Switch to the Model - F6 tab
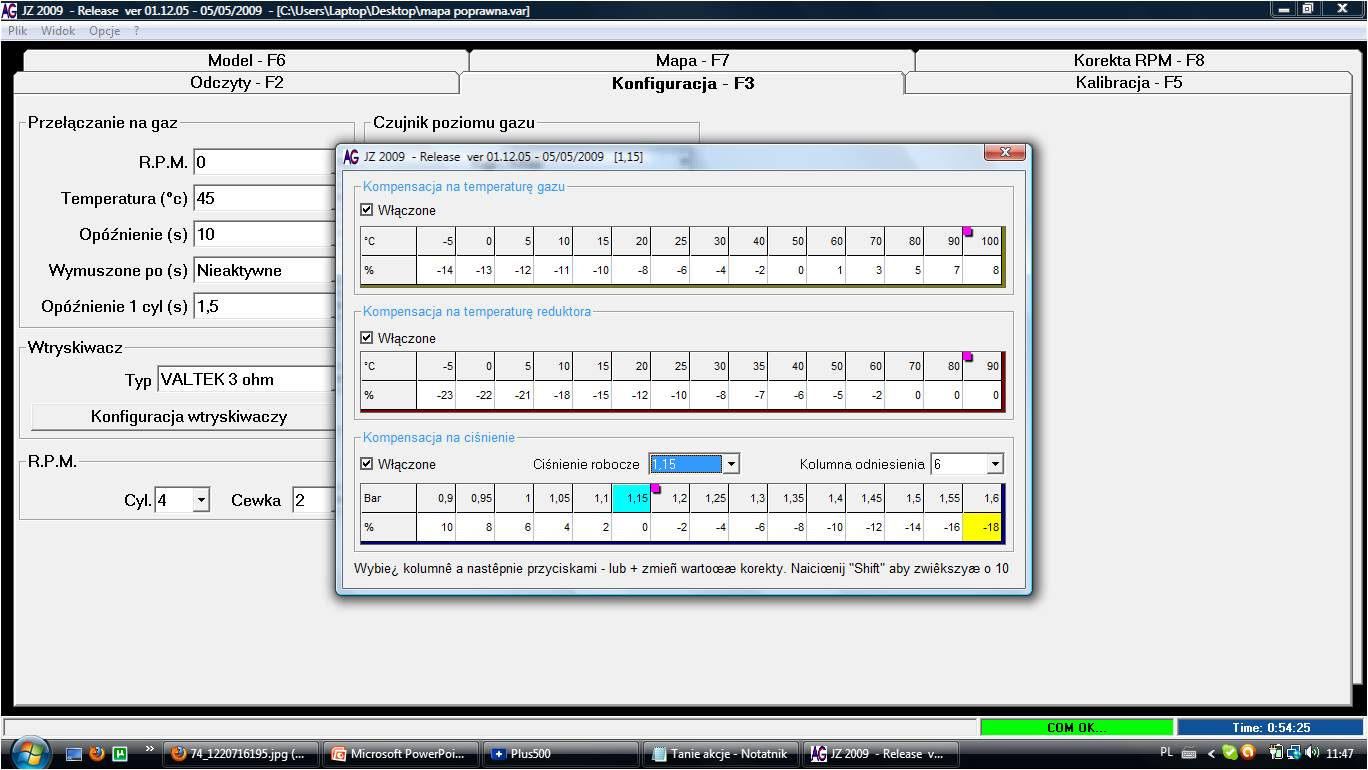 click(246, 60)
